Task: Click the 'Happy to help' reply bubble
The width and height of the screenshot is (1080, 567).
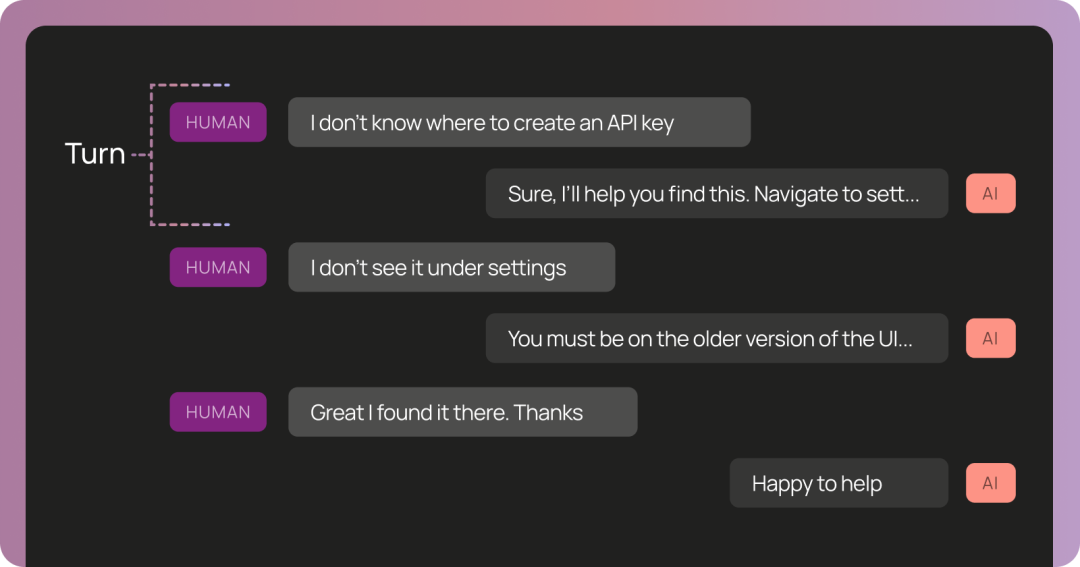Action: (x=839, y=483)
